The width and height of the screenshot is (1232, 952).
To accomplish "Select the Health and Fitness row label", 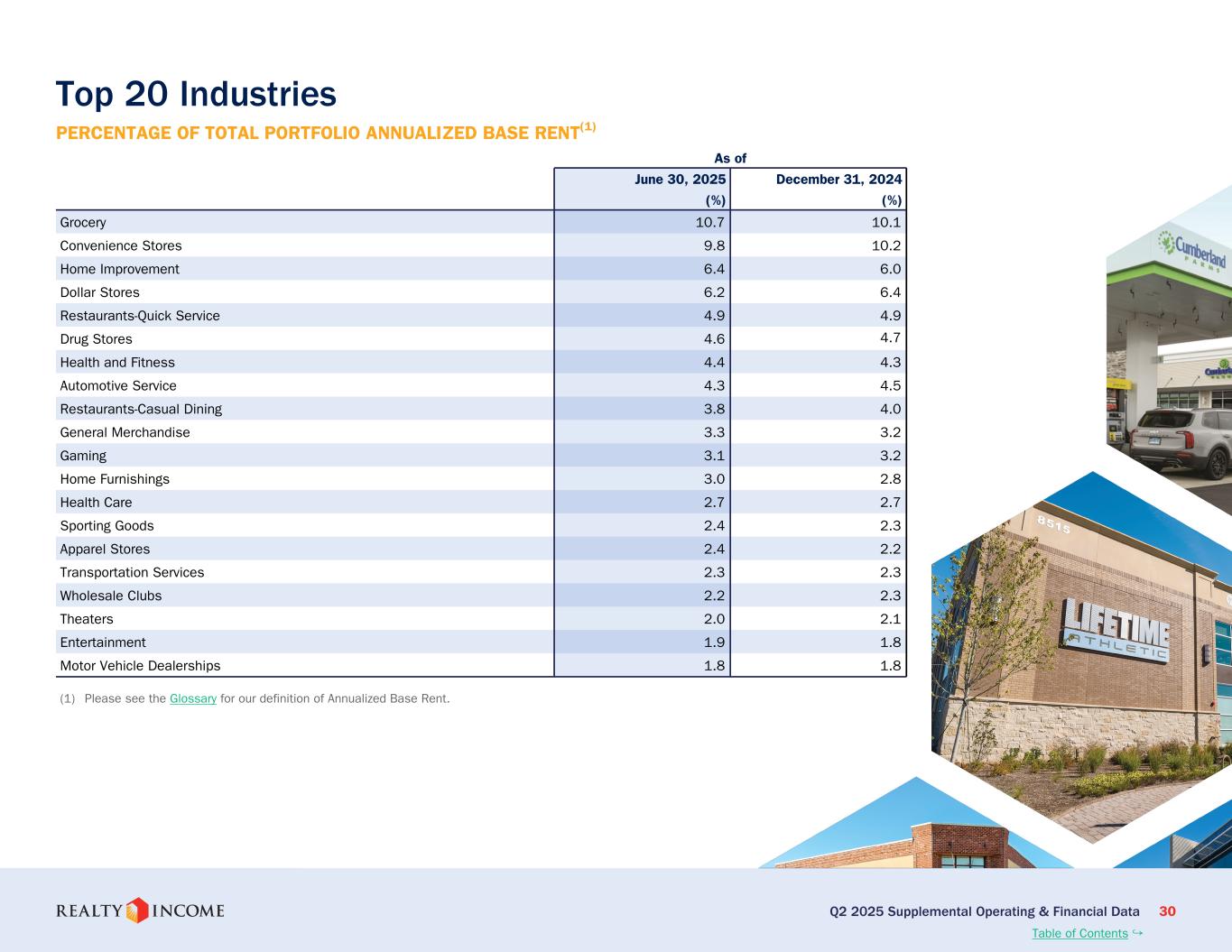I will pos(117,362).
